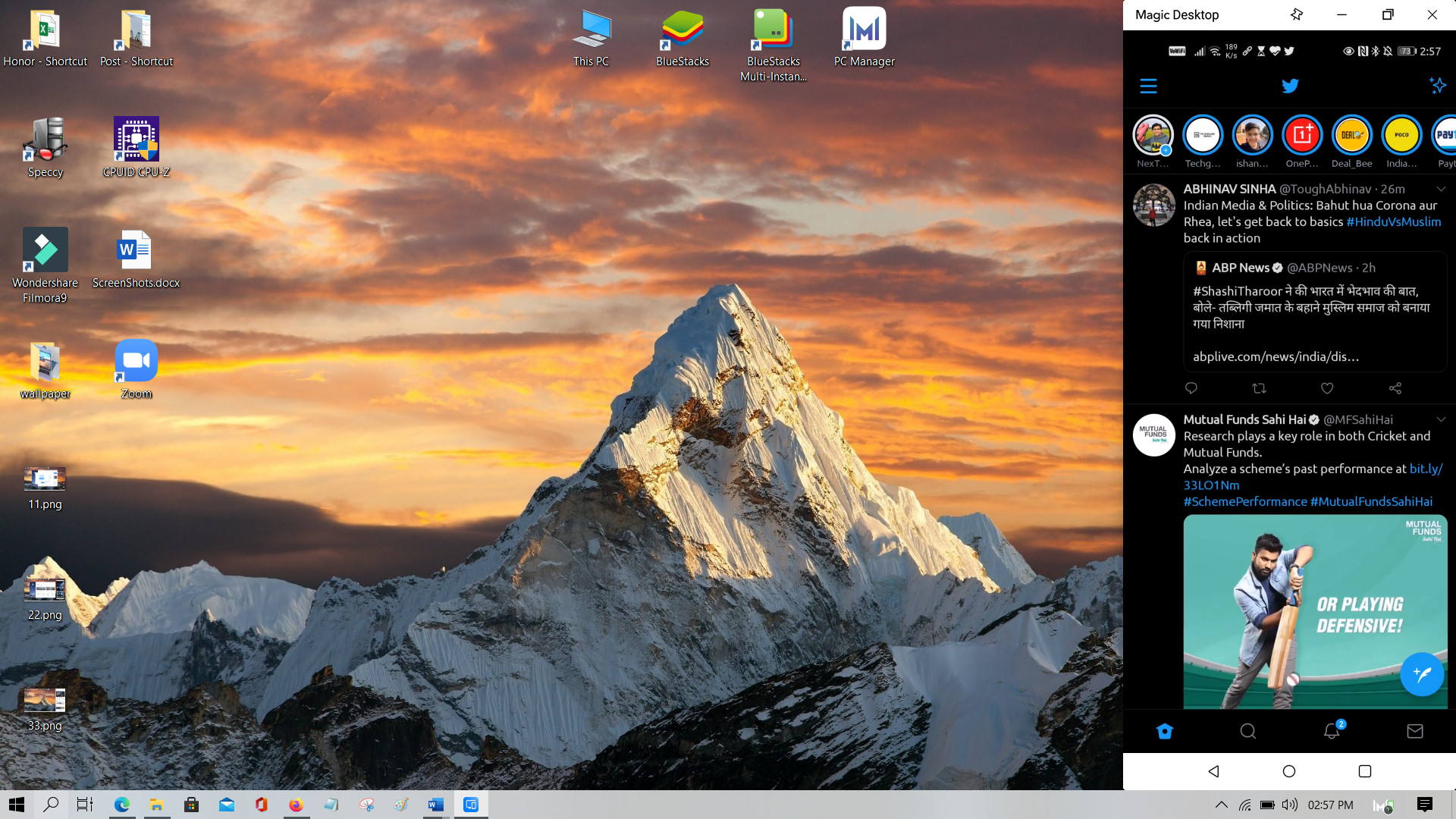This screenshot has width=1456, height=819.
Task: Open Twitter direct messages envelope
Action: 1414,731
